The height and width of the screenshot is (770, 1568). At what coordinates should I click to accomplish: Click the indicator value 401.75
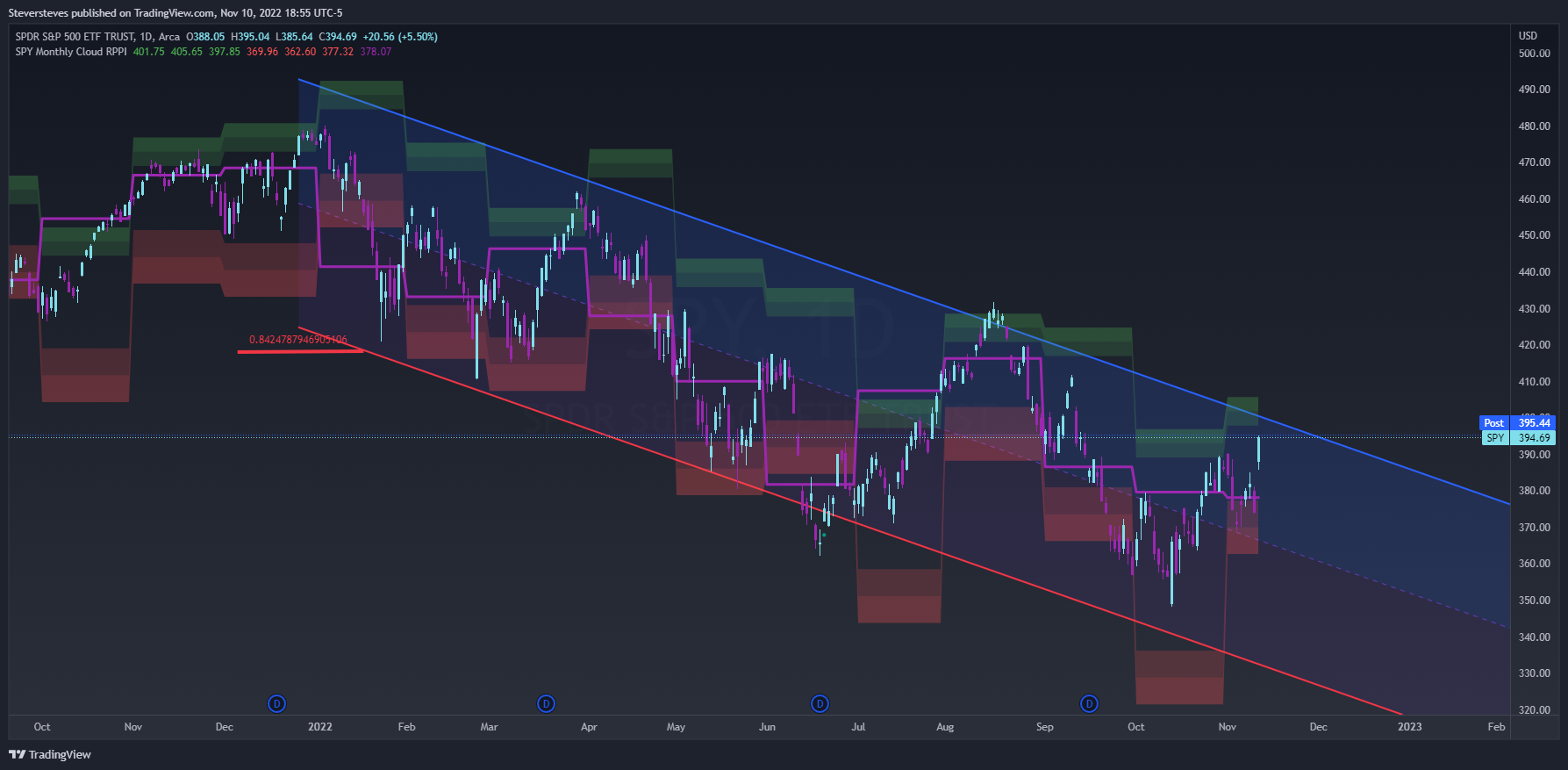point(148,52)
